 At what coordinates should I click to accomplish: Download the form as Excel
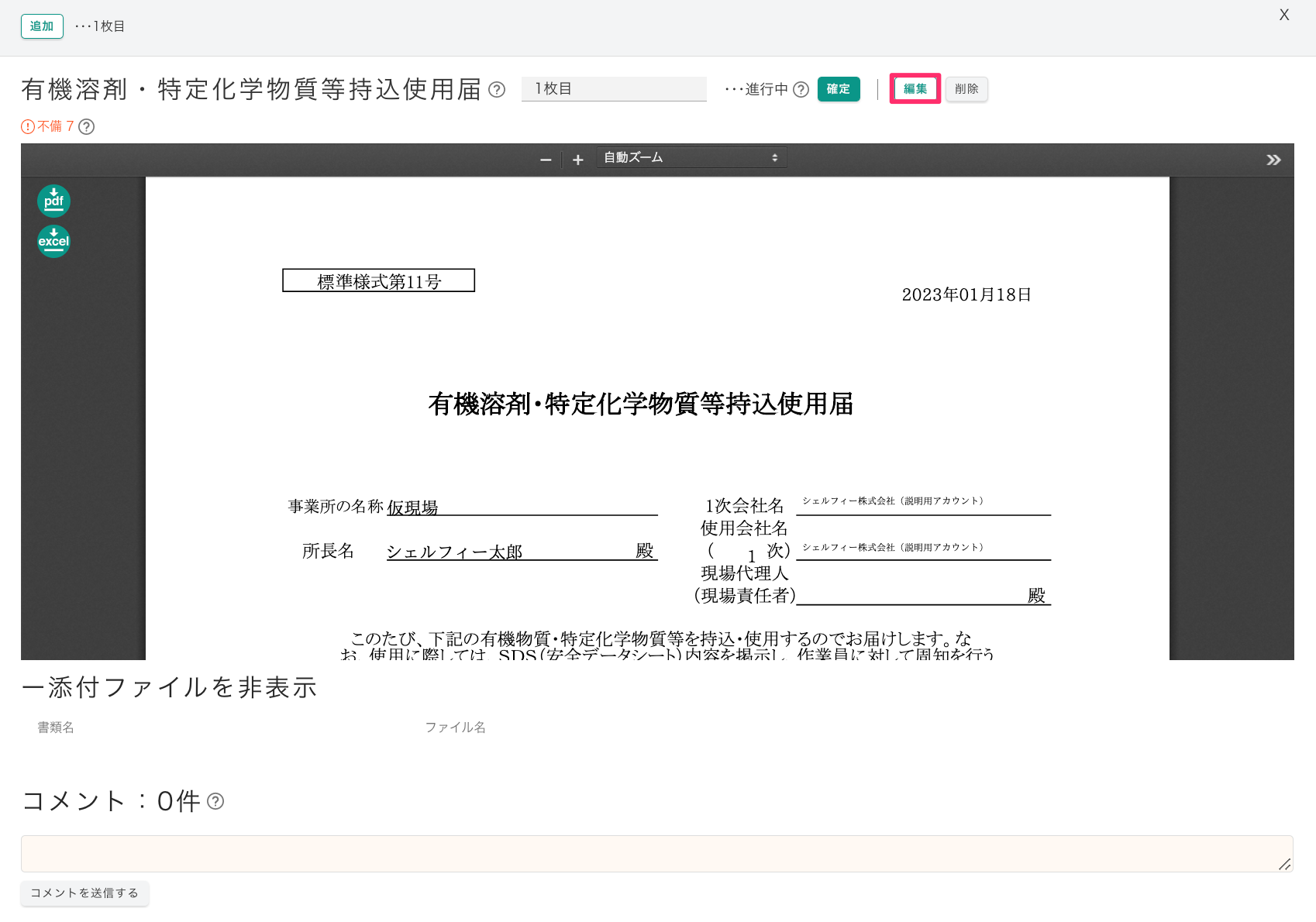[x=53, y=242]
